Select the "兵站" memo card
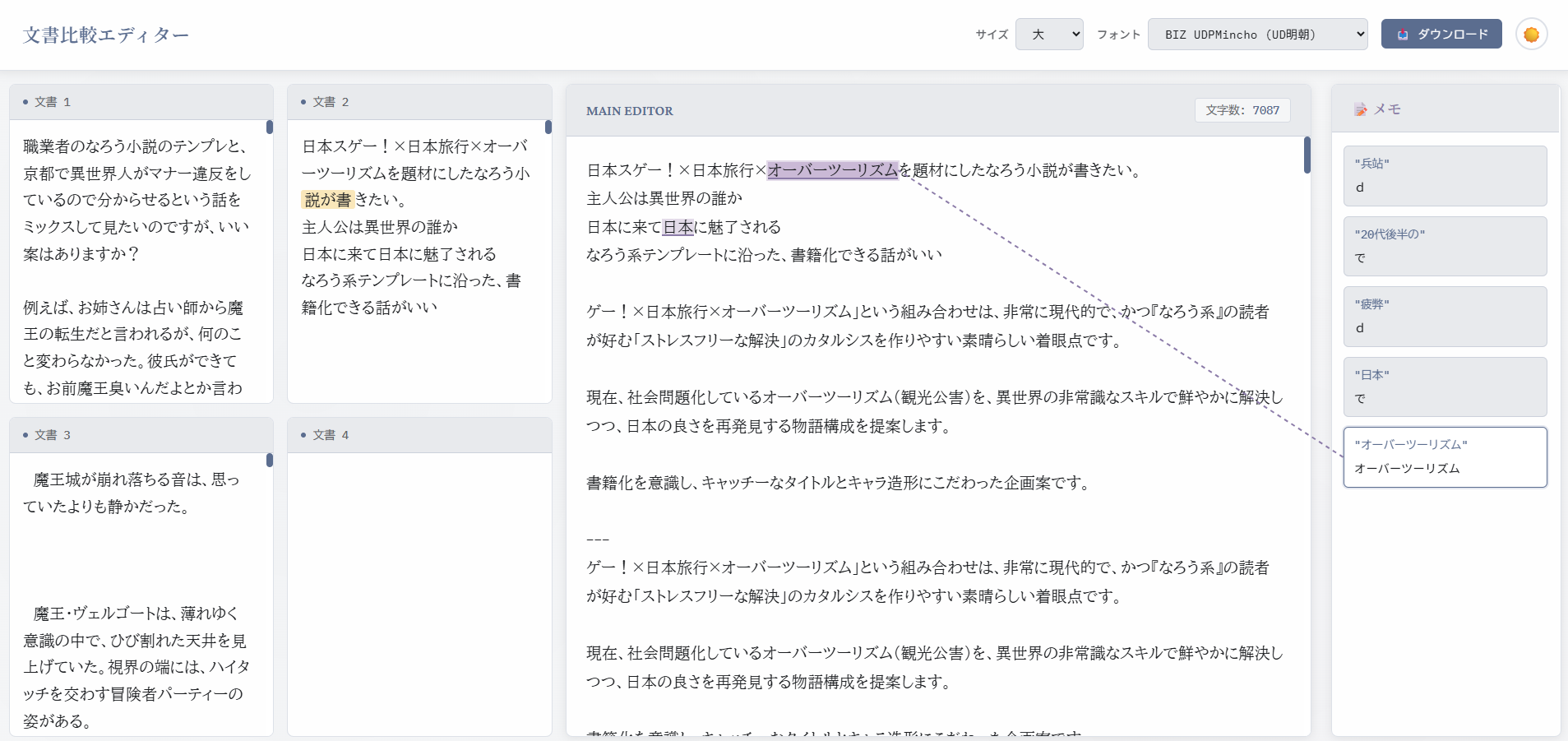Viewport: 1568px width, 741px height. pyautogui.click(x=1445, y=176)
